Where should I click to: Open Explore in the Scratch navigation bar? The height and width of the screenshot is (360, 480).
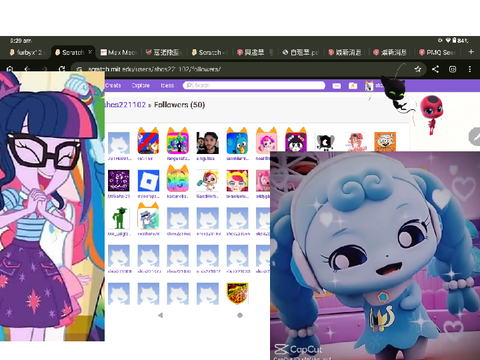coord(140,85)
